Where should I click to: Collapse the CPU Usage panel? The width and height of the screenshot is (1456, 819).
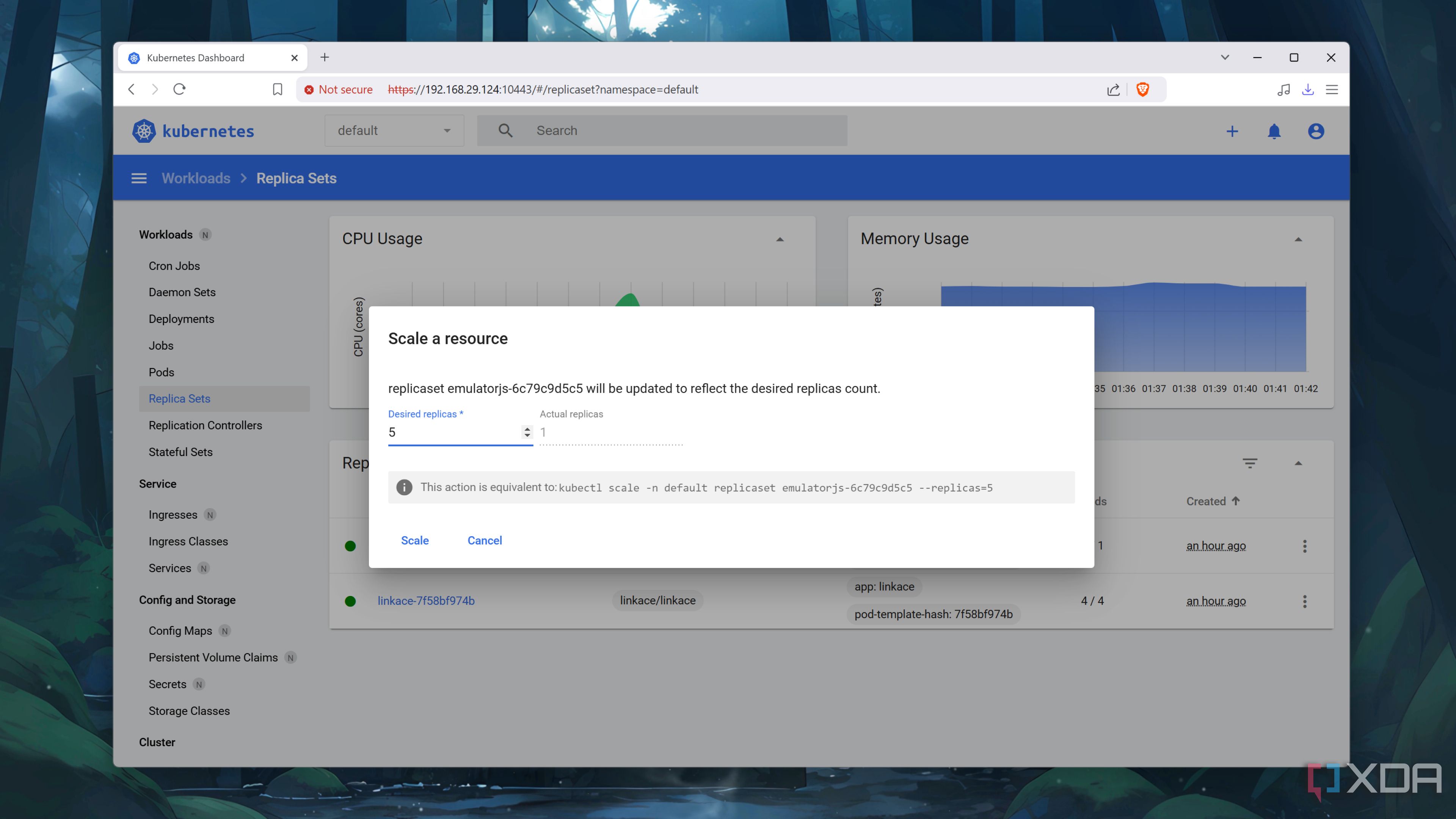[780, 239]
